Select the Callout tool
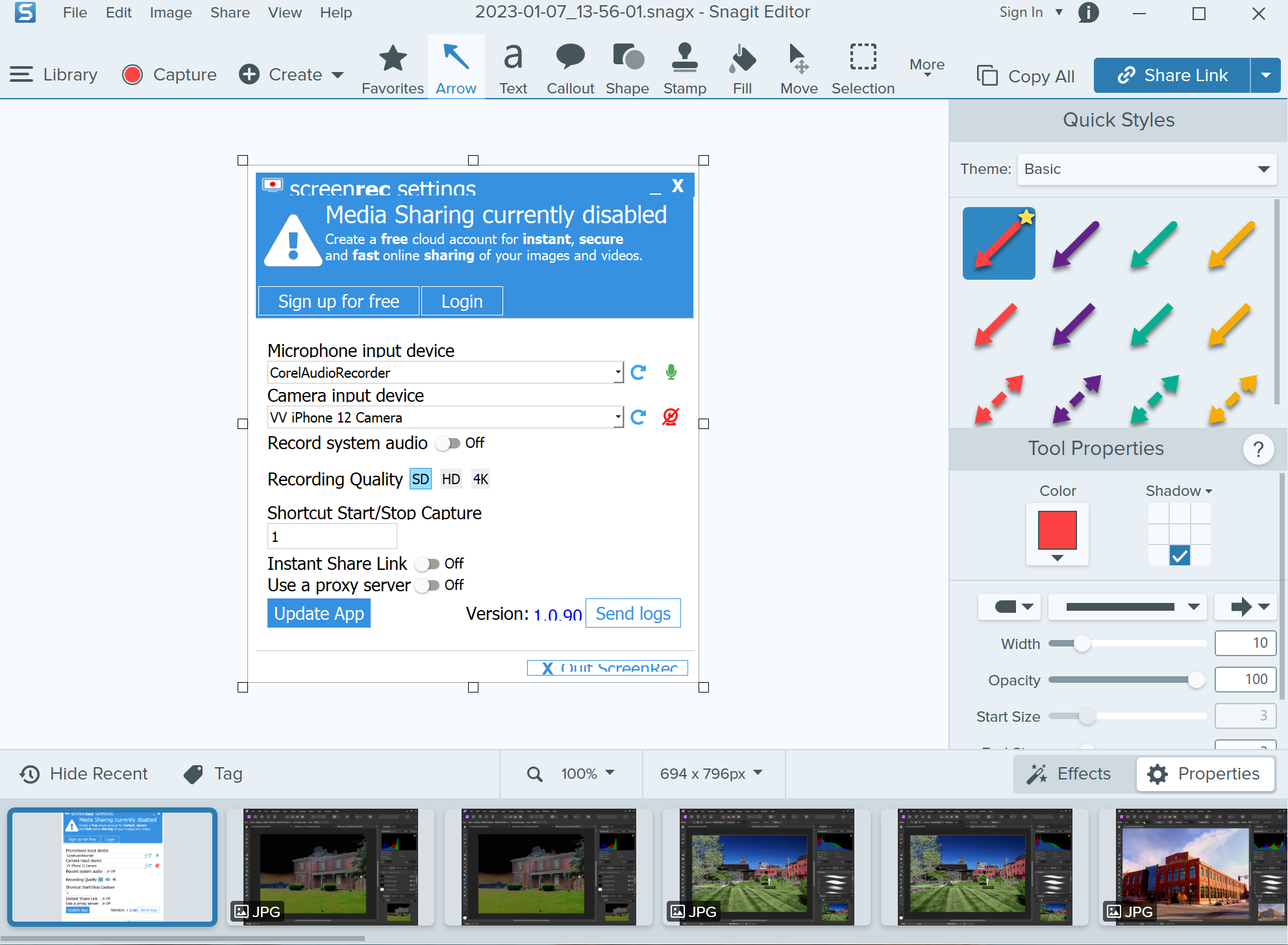The height and width of the screenshot is (945, 1288). (570, 68)
